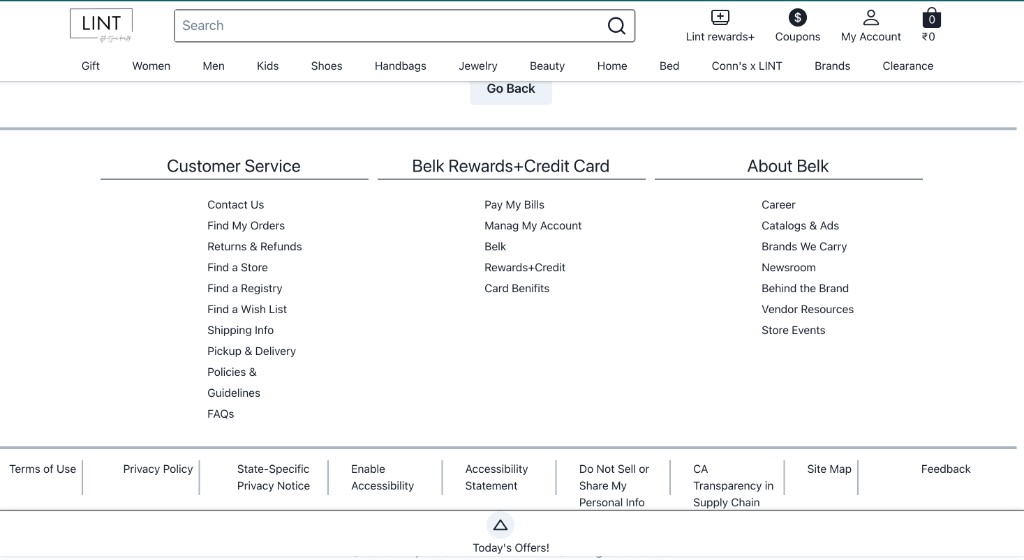1024x560 pixels.
Task: Open Shipping Info link
Action: coord(240,330)
